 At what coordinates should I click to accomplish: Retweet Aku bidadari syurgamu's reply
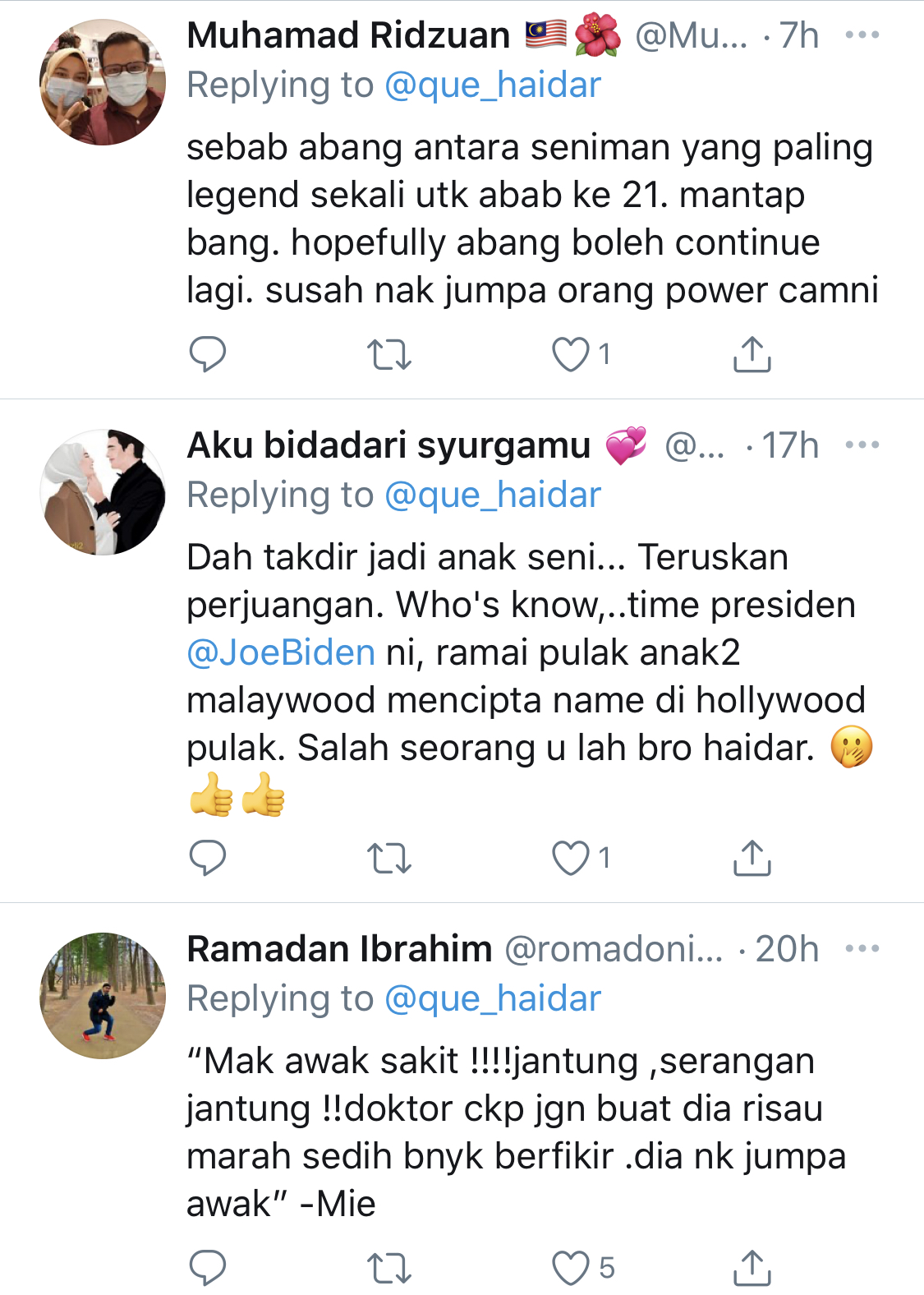[x=388, y=858]
